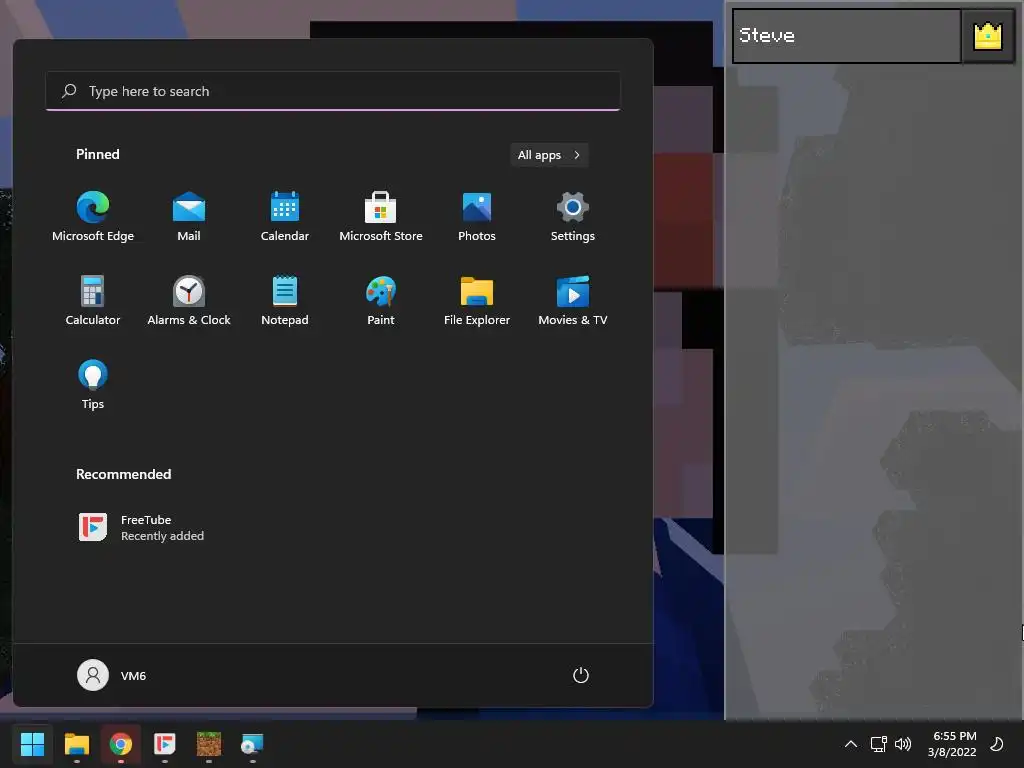
Task: Launch the Photos app
Action: click(477, 217)
